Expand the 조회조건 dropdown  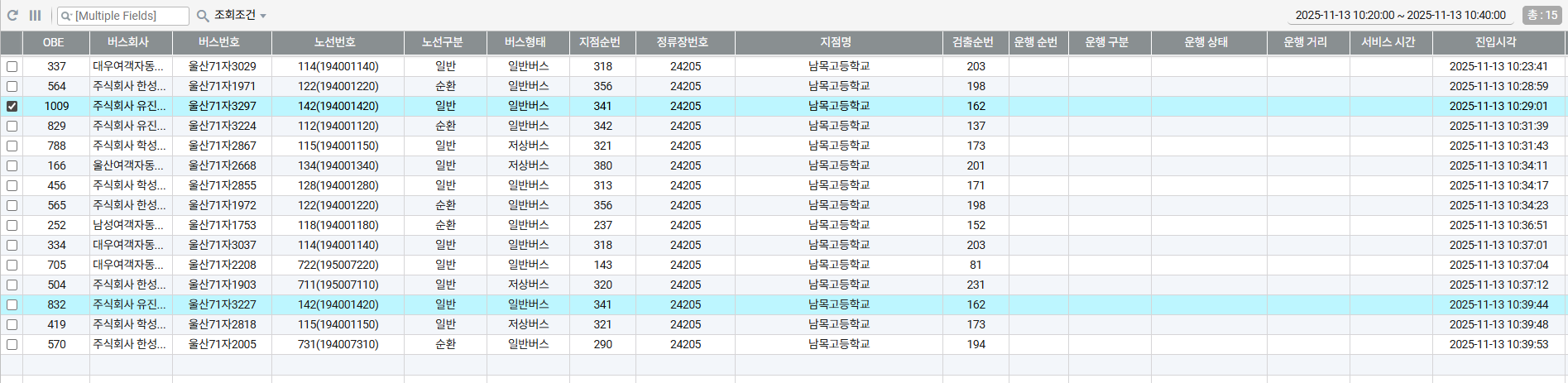tap(240, 16)
